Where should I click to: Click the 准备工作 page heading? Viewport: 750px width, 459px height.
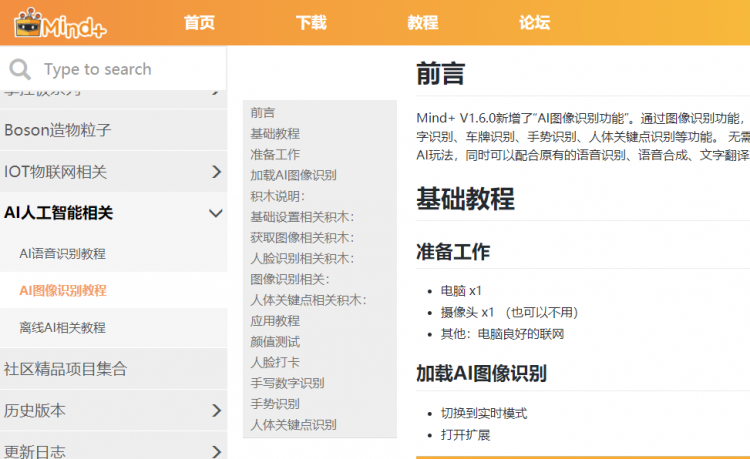click(453, 251)
